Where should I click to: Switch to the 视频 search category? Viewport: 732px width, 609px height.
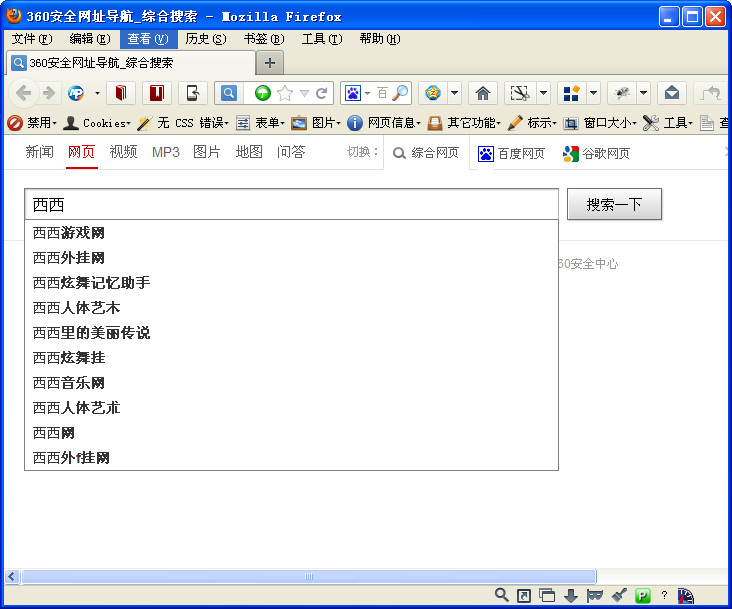[x=123, y=152]
